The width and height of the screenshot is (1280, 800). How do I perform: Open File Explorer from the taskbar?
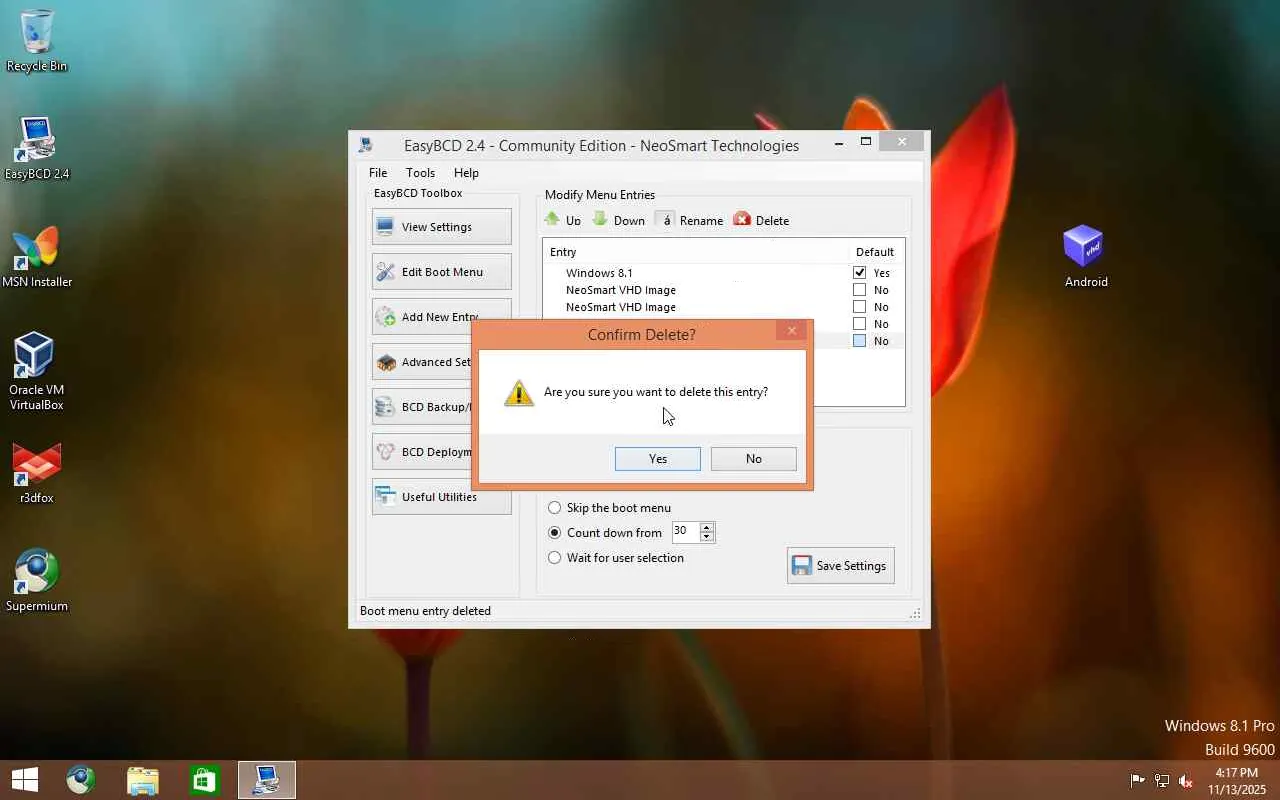pos(143,780)
